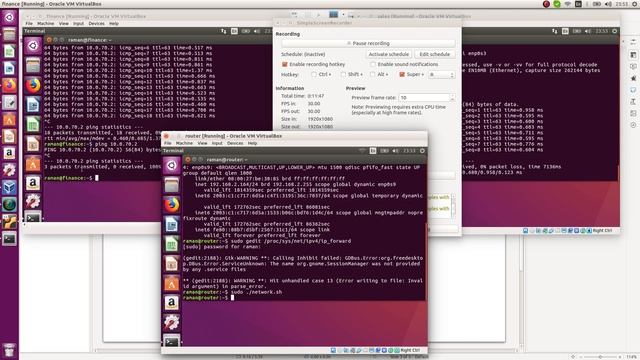Open LibreOffice Calc in the router VM launcher
The height and width of the screenshot is (360, 640).
[171, 244]
